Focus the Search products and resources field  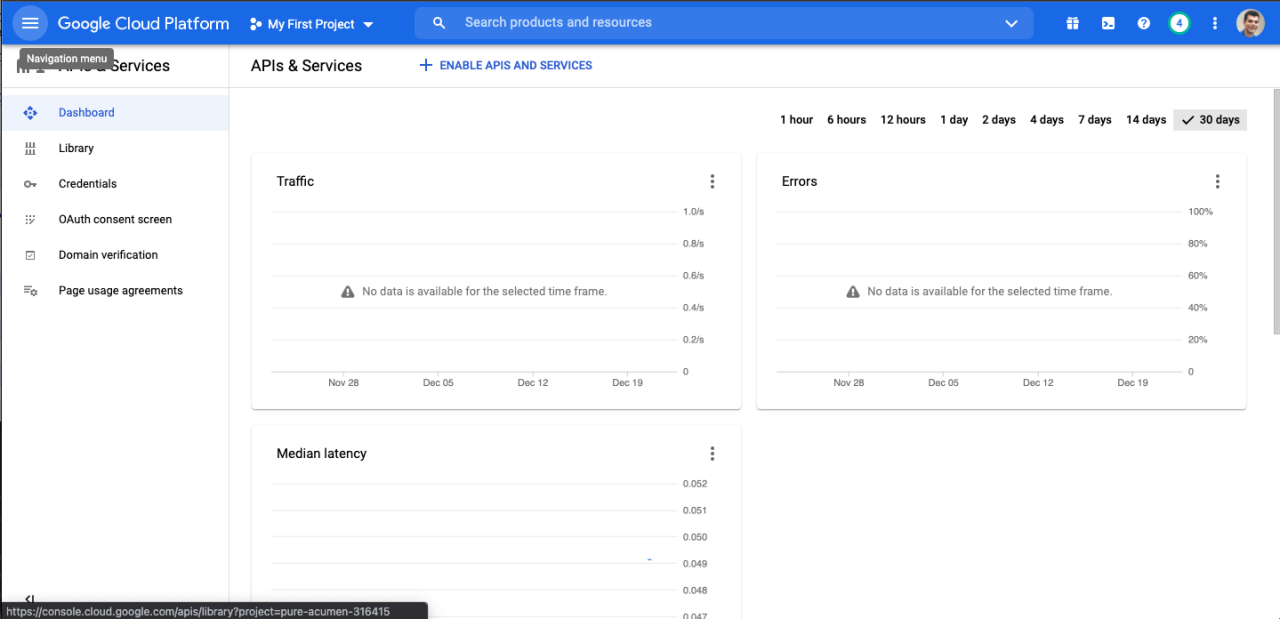click(x=725, y=23)
